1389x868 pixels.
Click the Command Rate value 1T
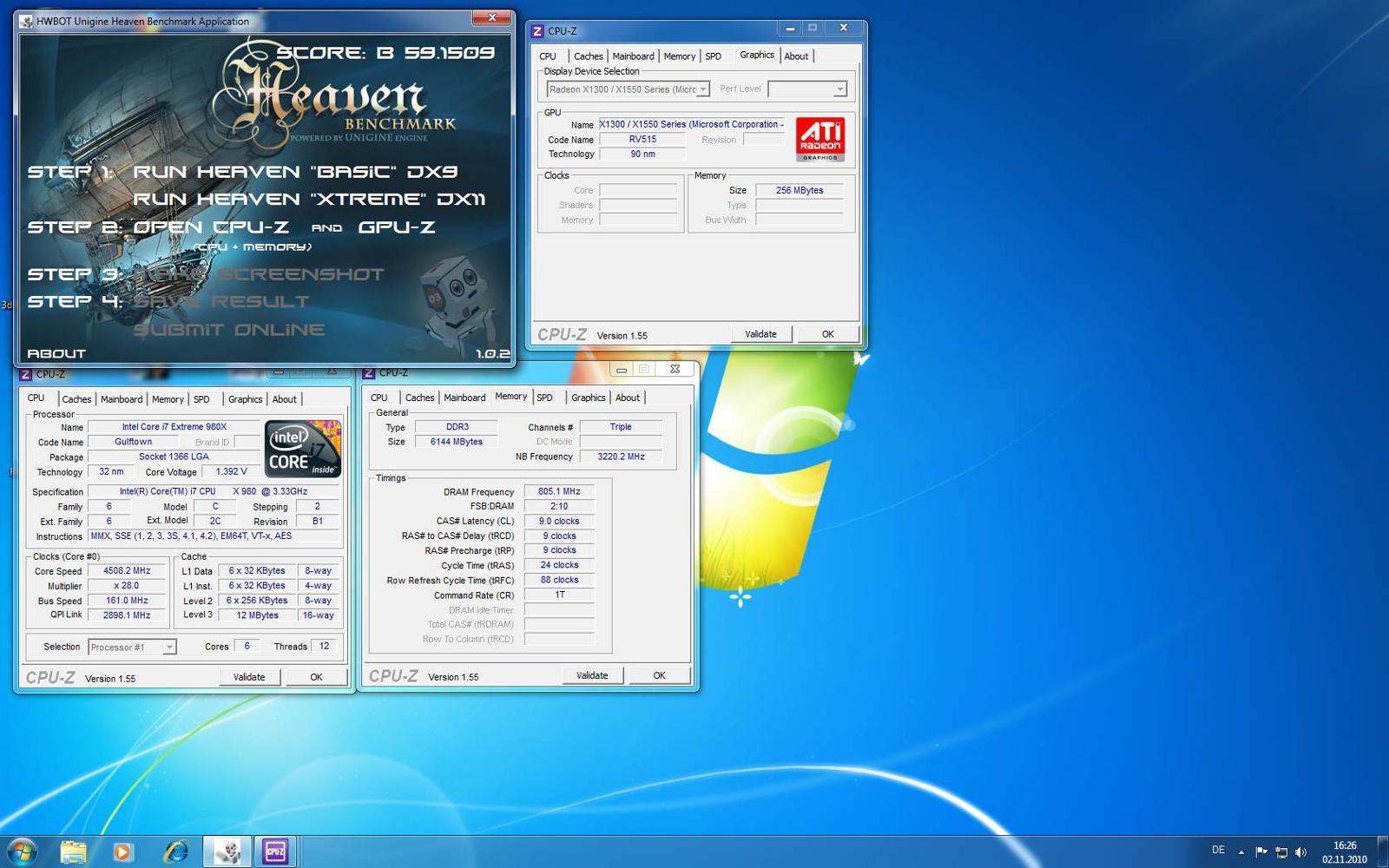559,595
